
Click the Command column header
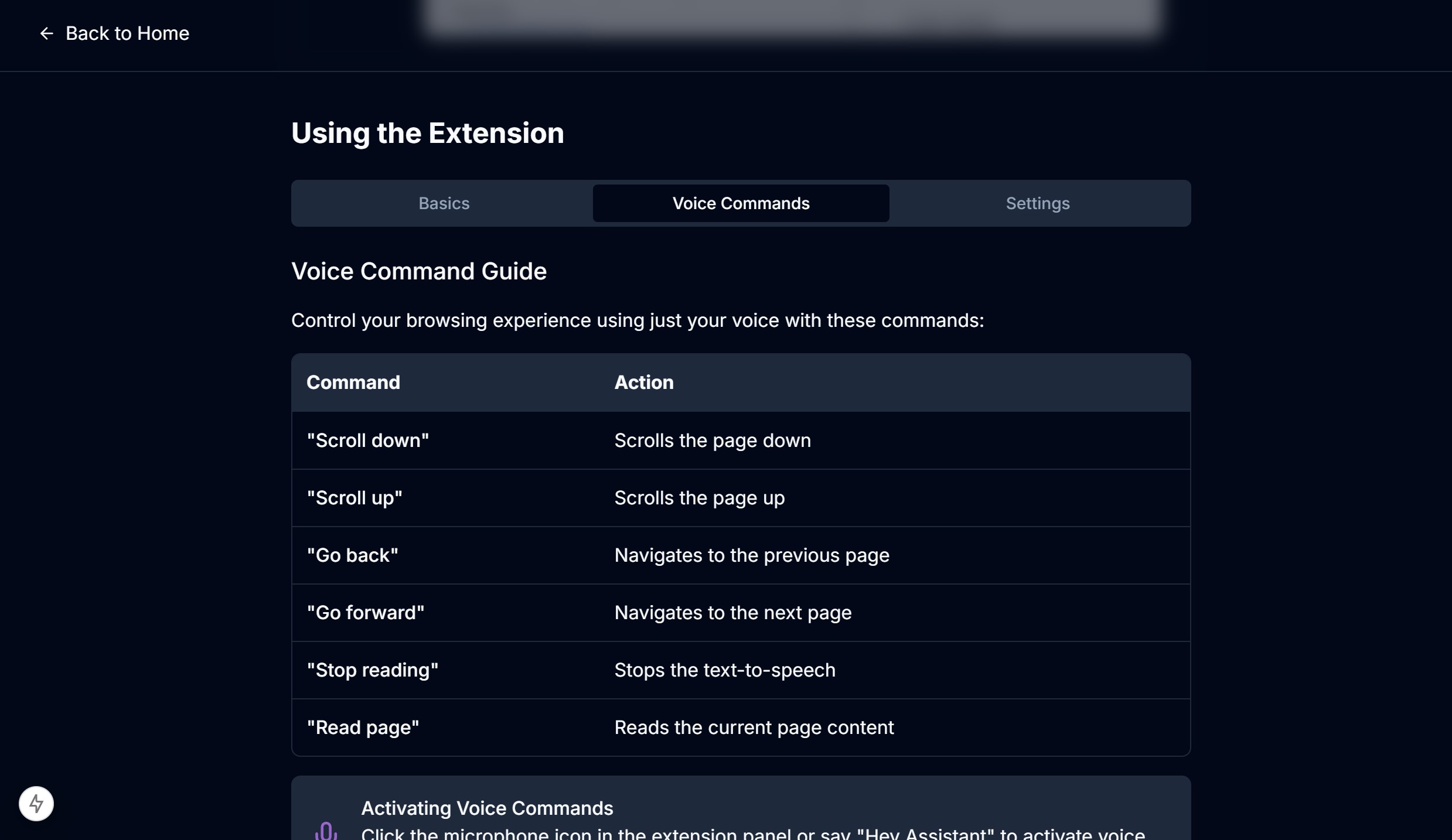pyautogui.click(x=353, y=383)
